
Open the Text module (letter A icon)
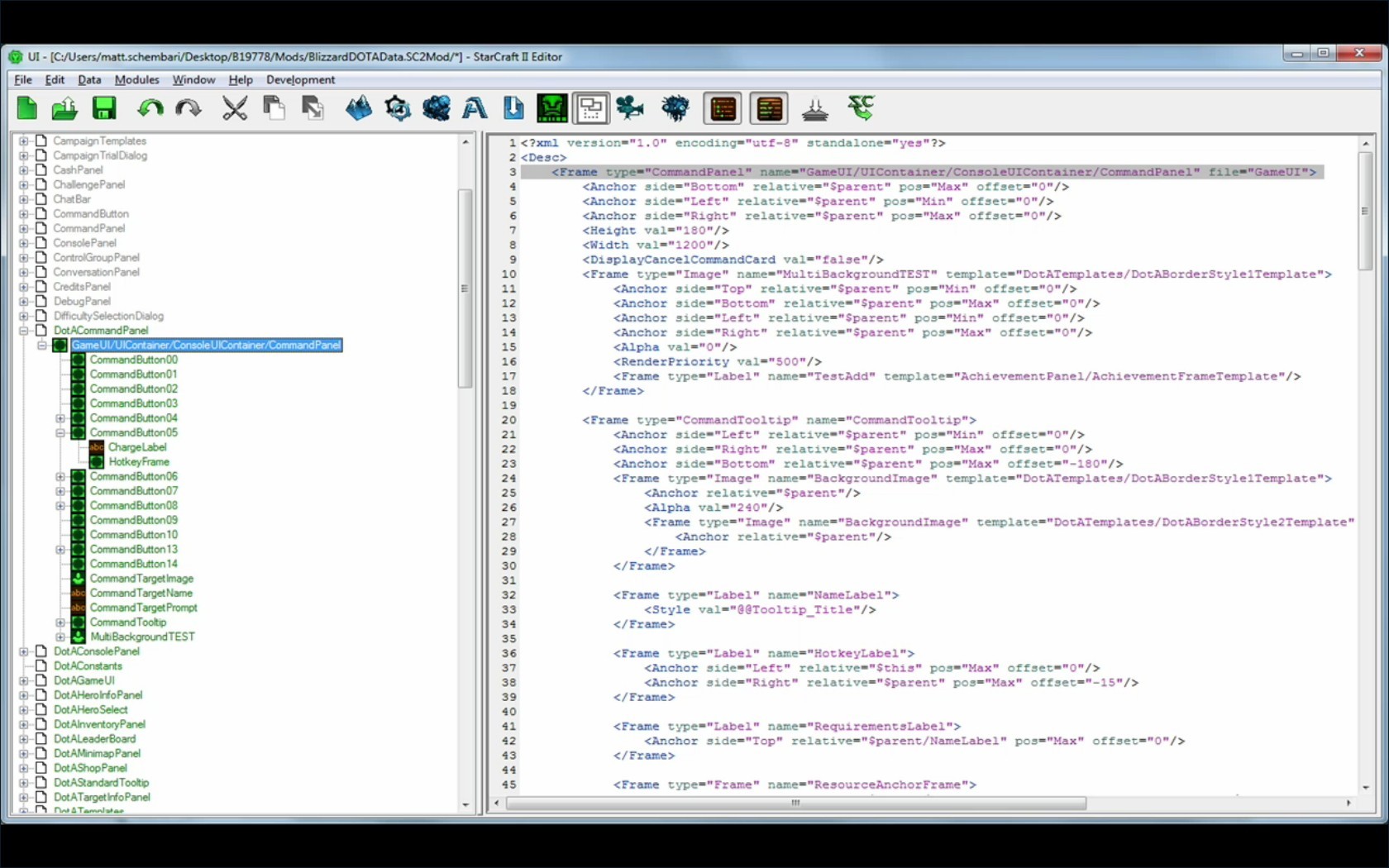click(x=475, y=108)
